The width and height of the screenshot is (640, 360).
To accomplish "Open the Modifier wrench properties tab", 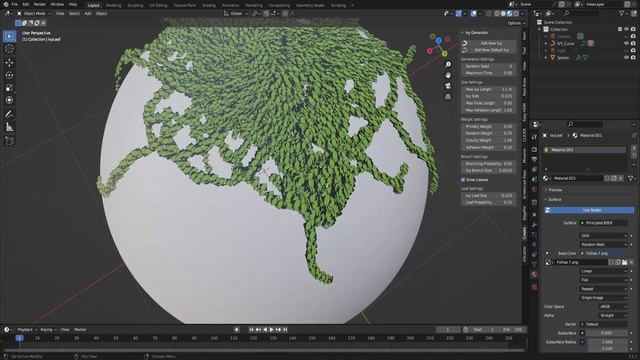I will coord(534,224).
